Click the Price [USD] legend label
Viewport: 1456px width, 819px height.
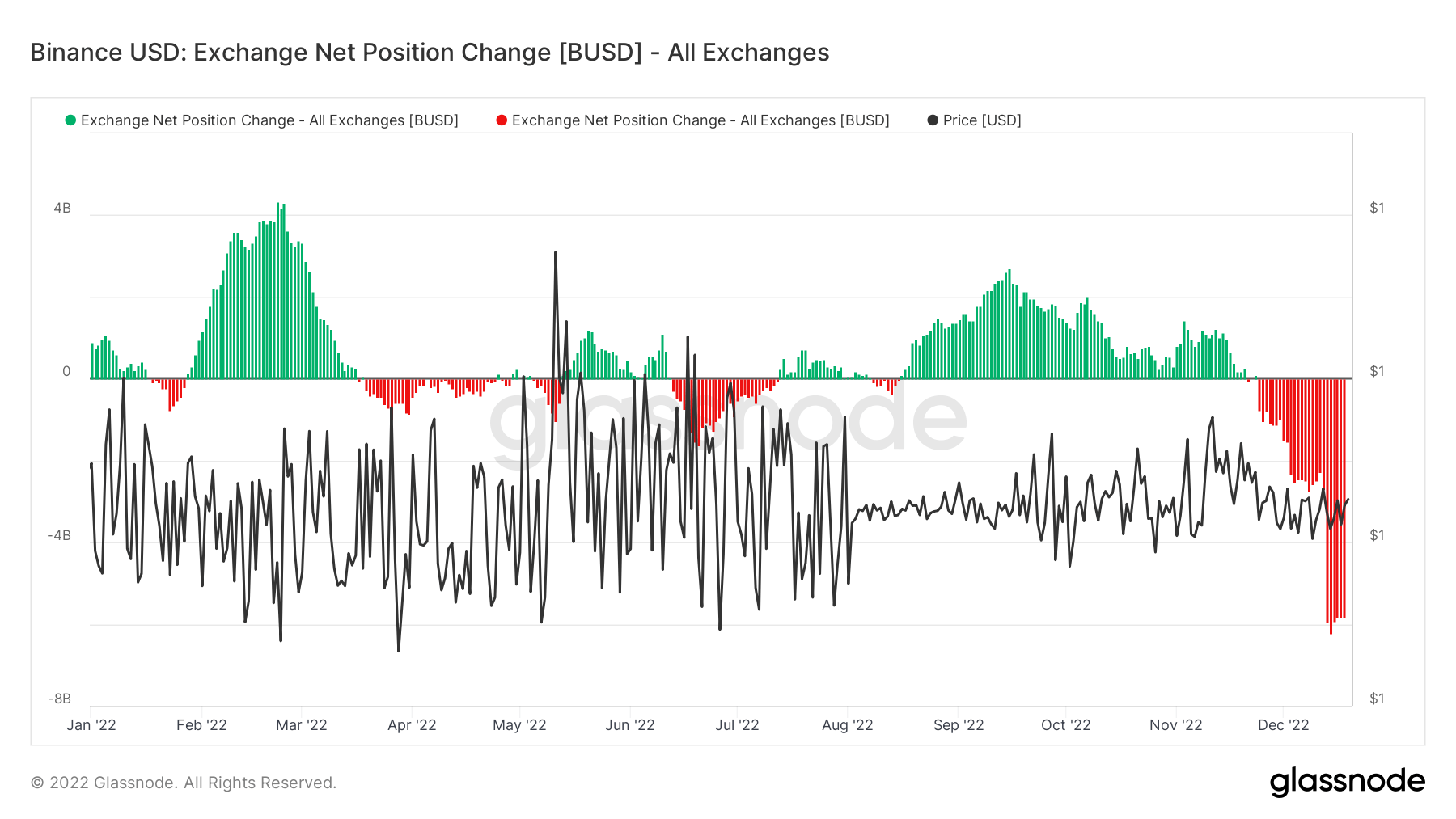[982, 120]
